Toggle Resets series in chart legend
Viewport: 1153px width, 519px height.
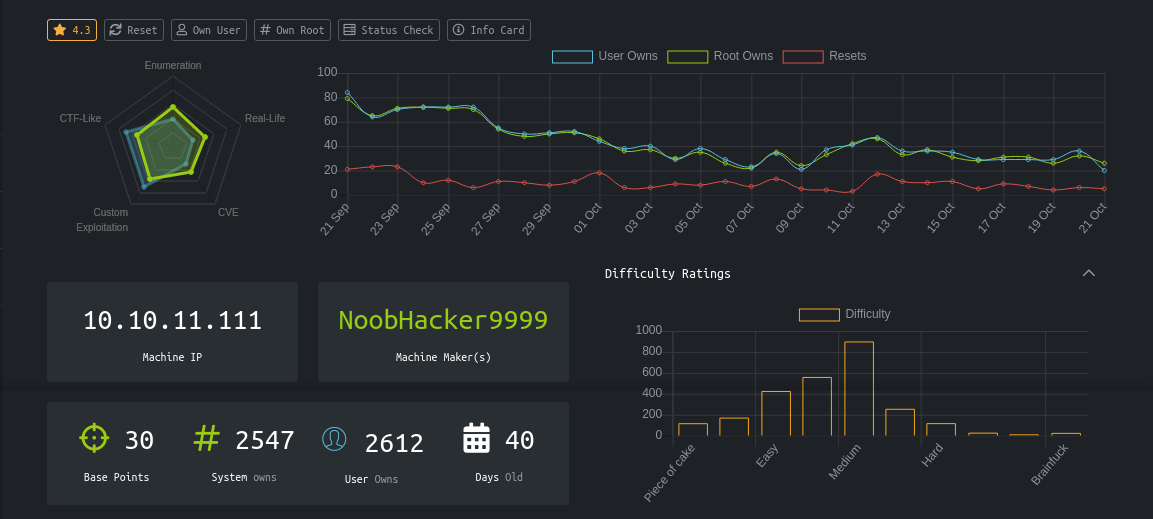click(824, 56)
